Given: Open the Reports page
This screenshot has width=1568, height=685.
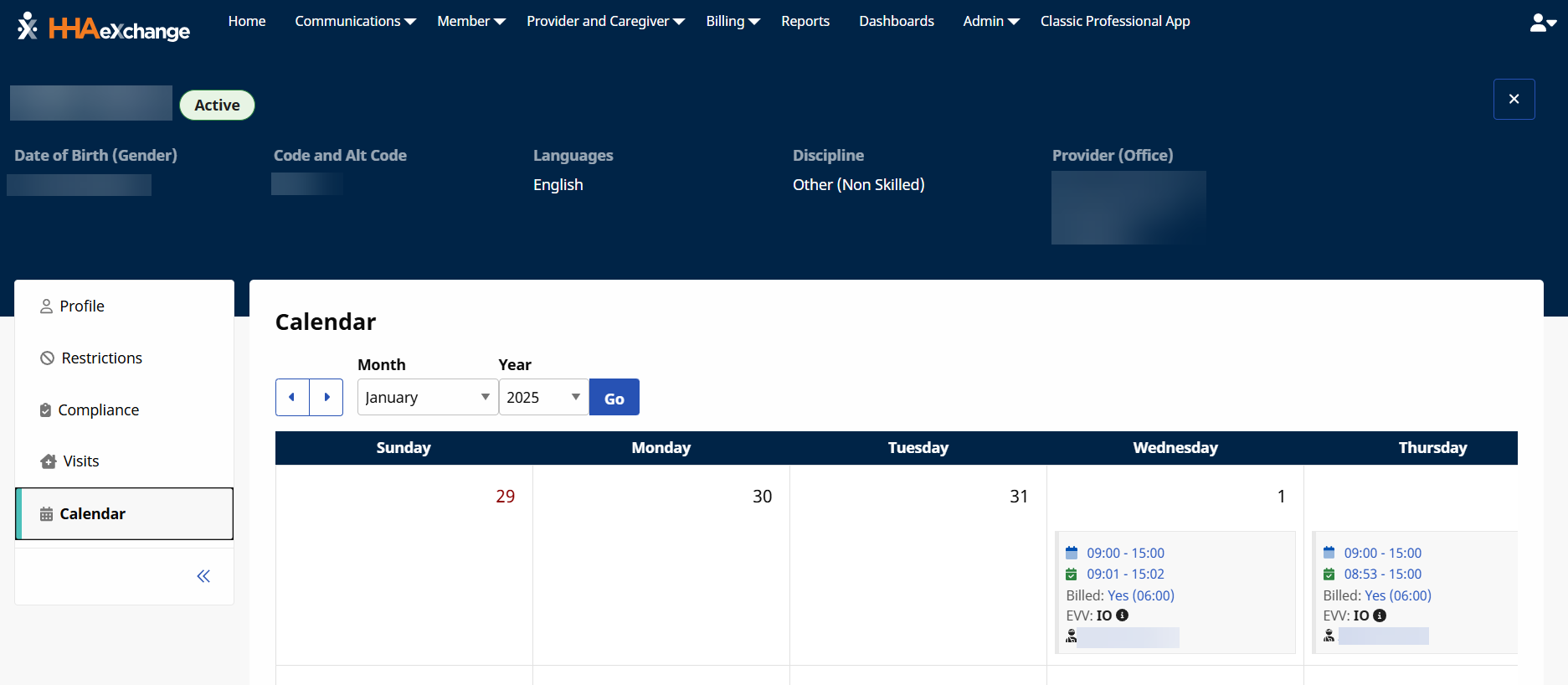Looking at the screenshot, I should point(805,21).
